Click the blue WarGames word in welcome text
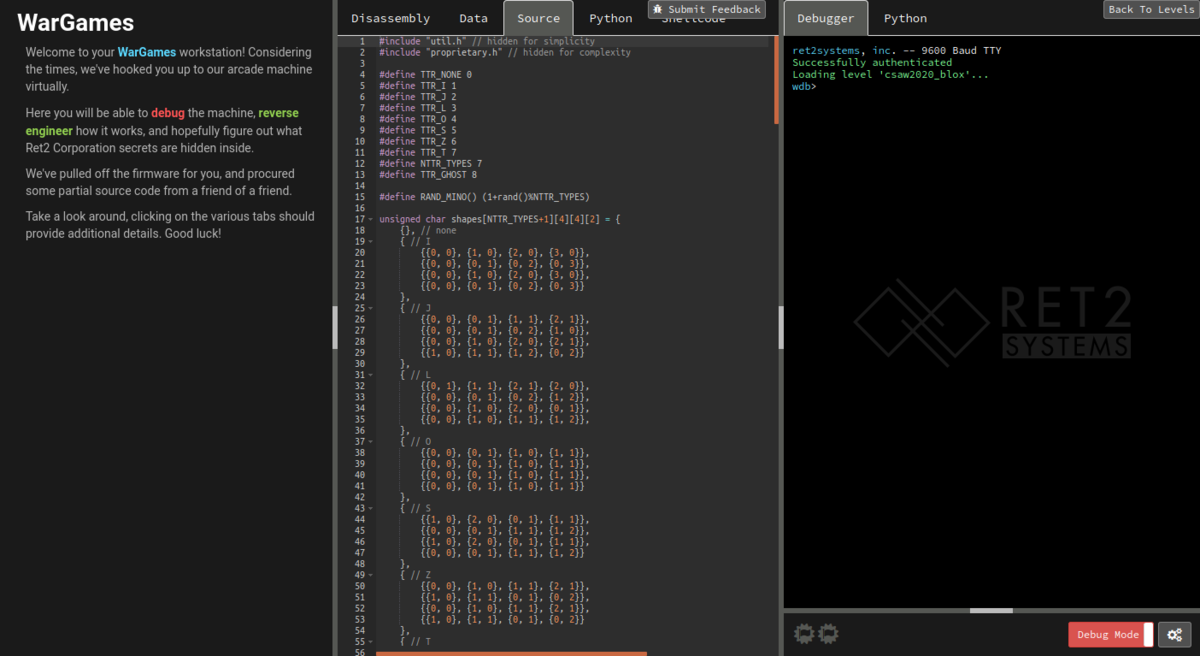The height and width of the screenshot is (656, 1200). (148, 52)
